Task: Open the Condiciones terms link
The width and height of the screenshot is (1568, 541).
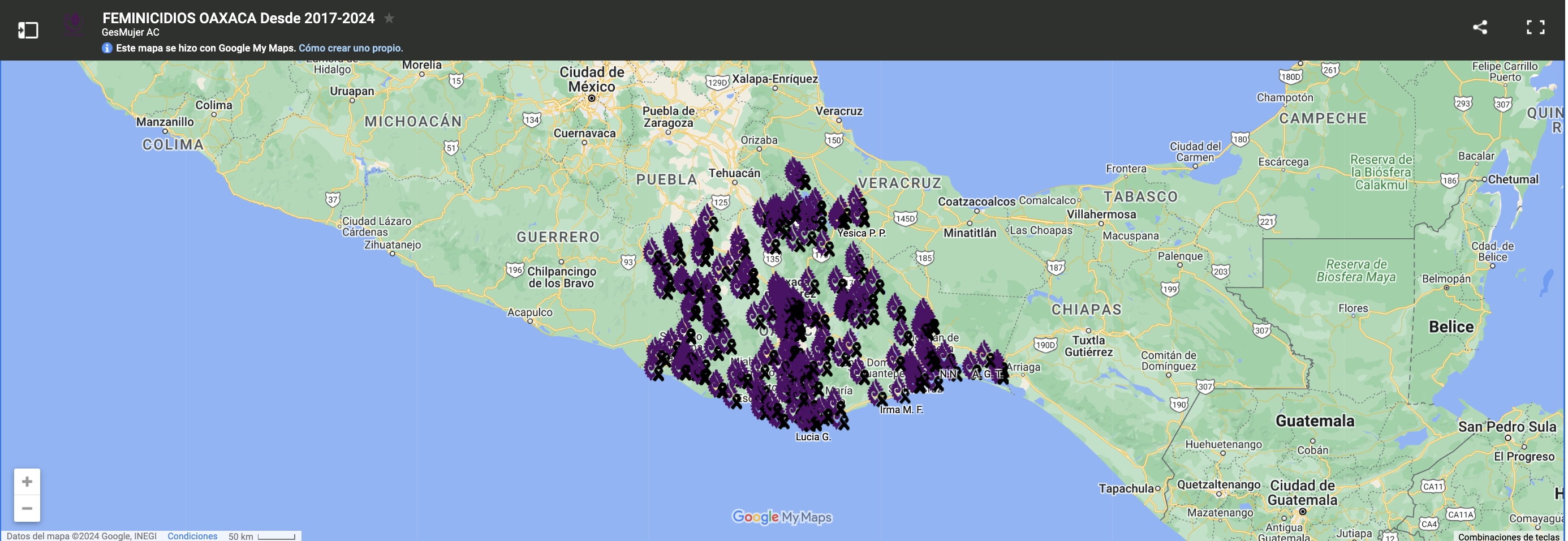Action: (x=192, y=536)
